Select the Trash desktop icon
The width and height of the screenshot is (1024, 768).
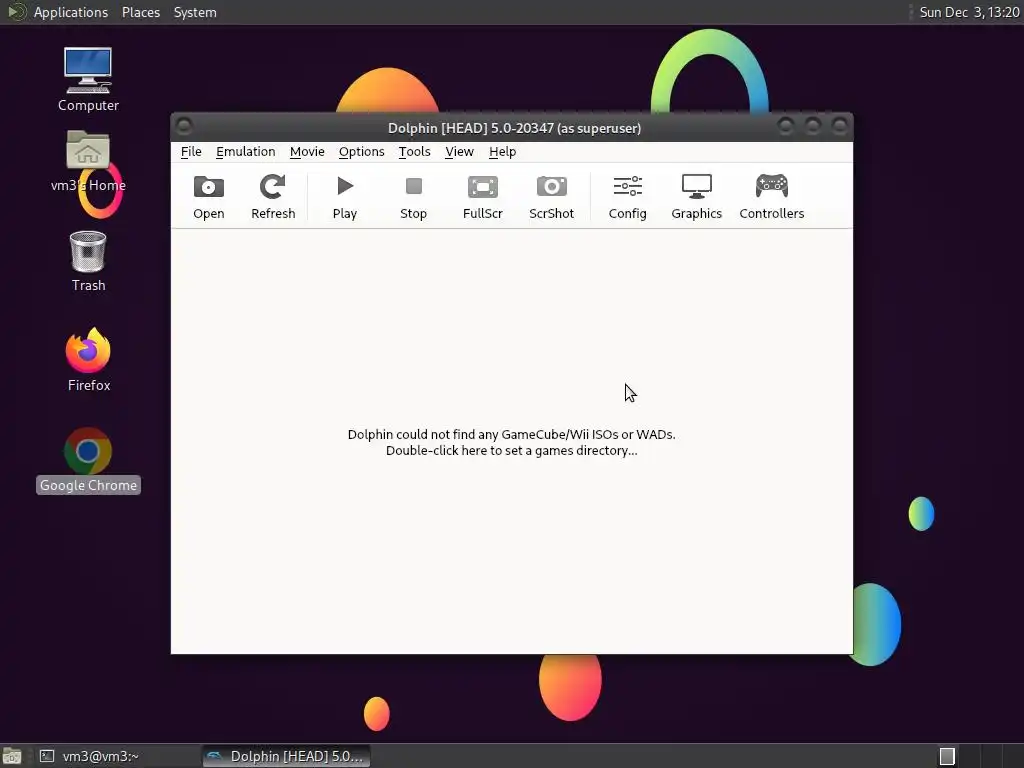tap(88, 261)
